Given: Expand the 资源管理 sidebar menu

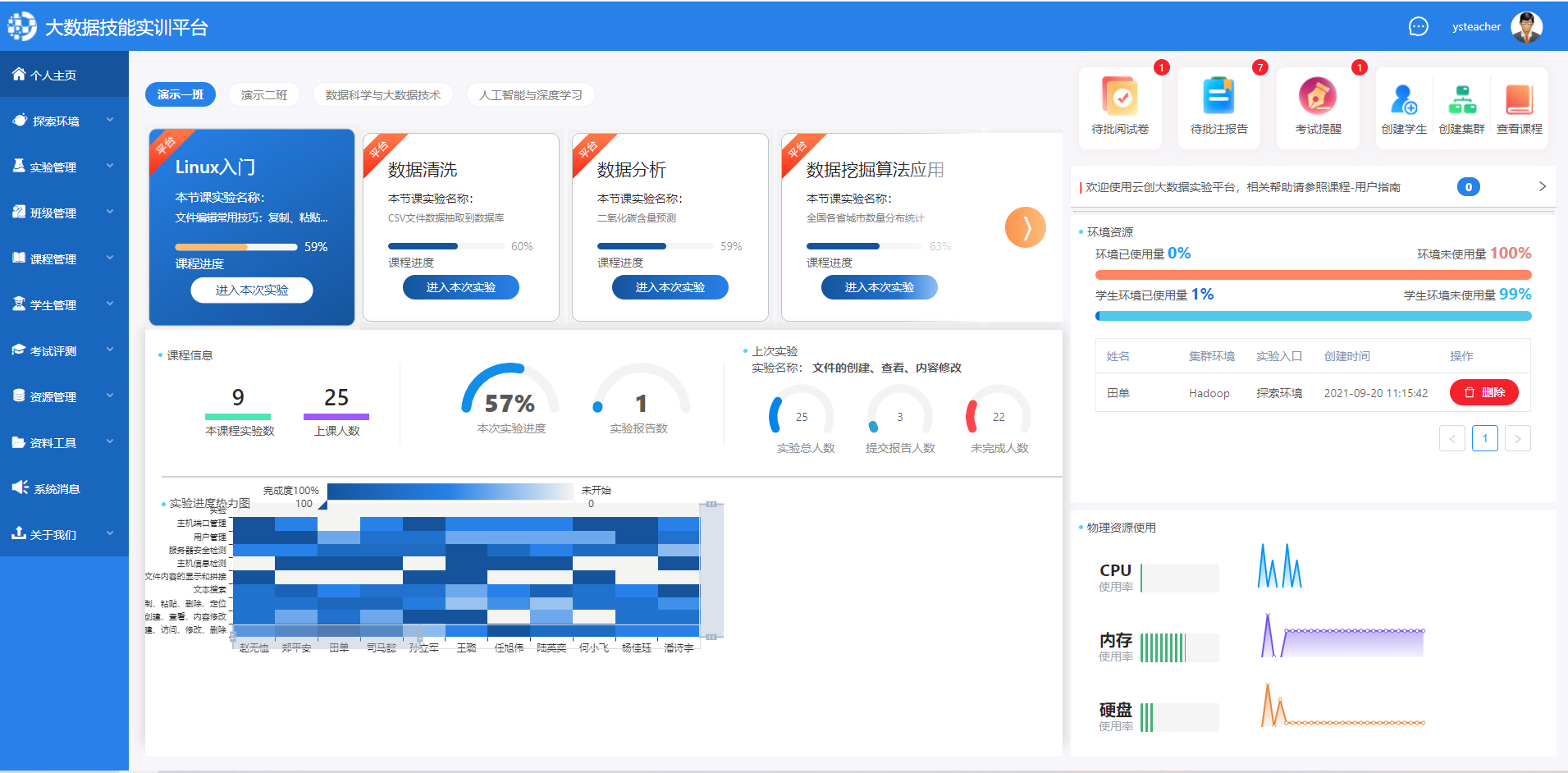Looking at the screenshot, I should click(64, 396).
